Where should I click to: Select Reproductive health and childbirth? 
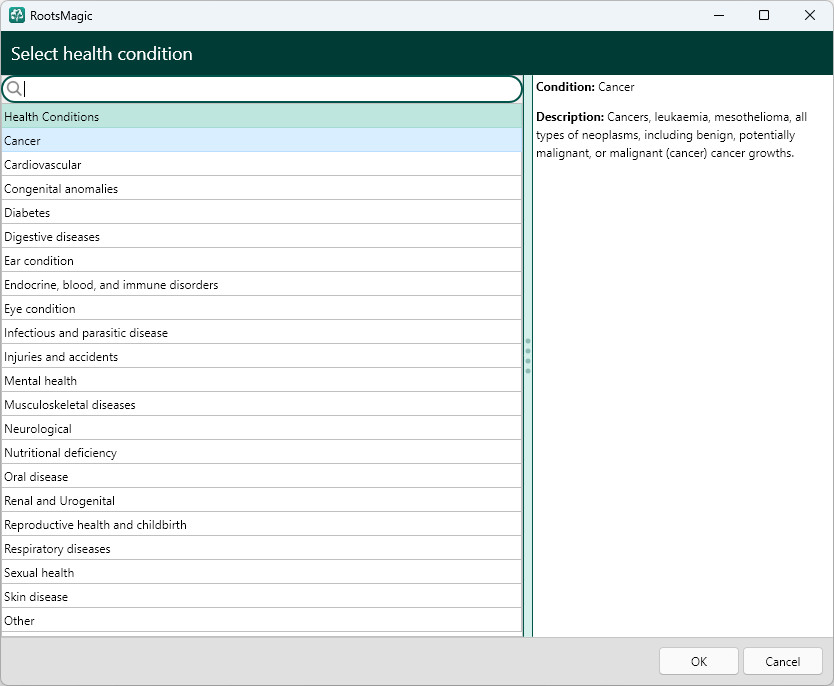click(262, 524)
